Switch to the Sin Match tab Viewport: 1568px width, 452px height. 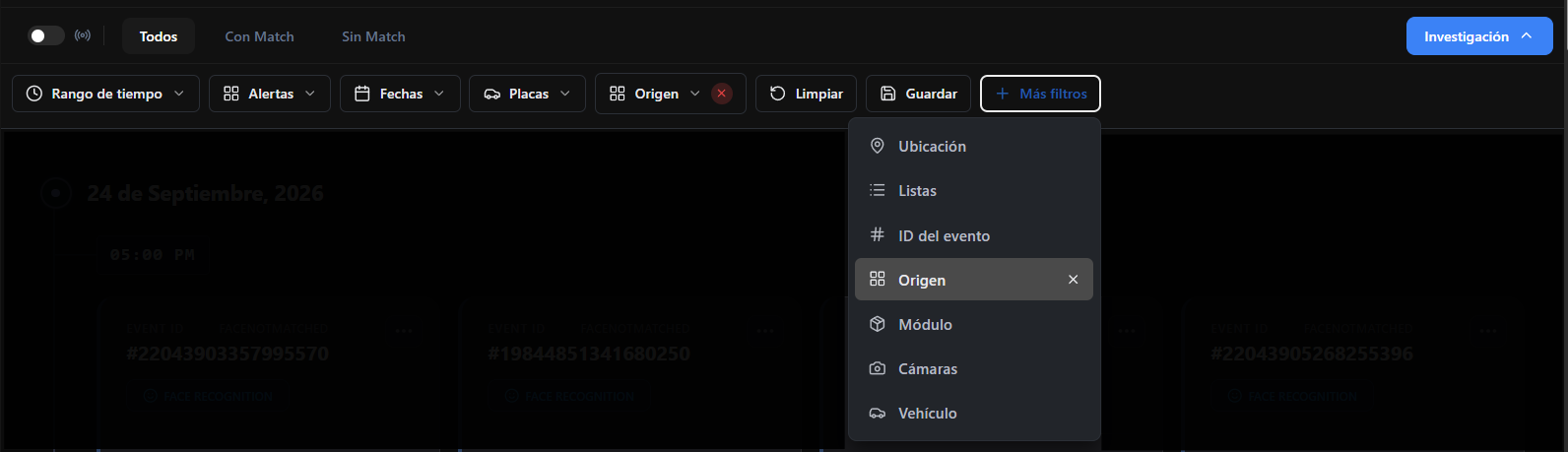(x=373, y=36)
